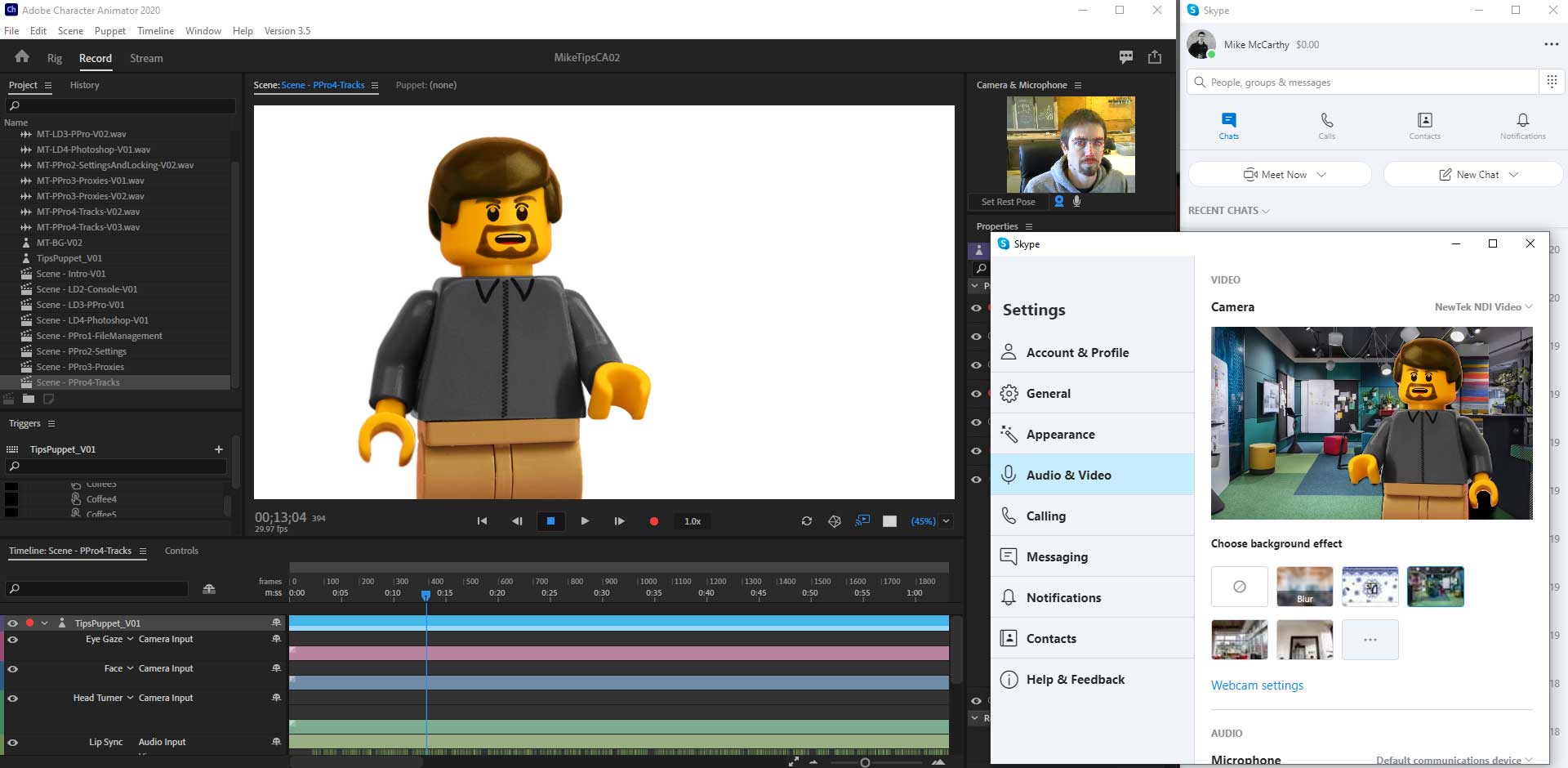Adjust timeline zoom slider handle
This screenshot has width=1568, height=768.
[865, 762]
